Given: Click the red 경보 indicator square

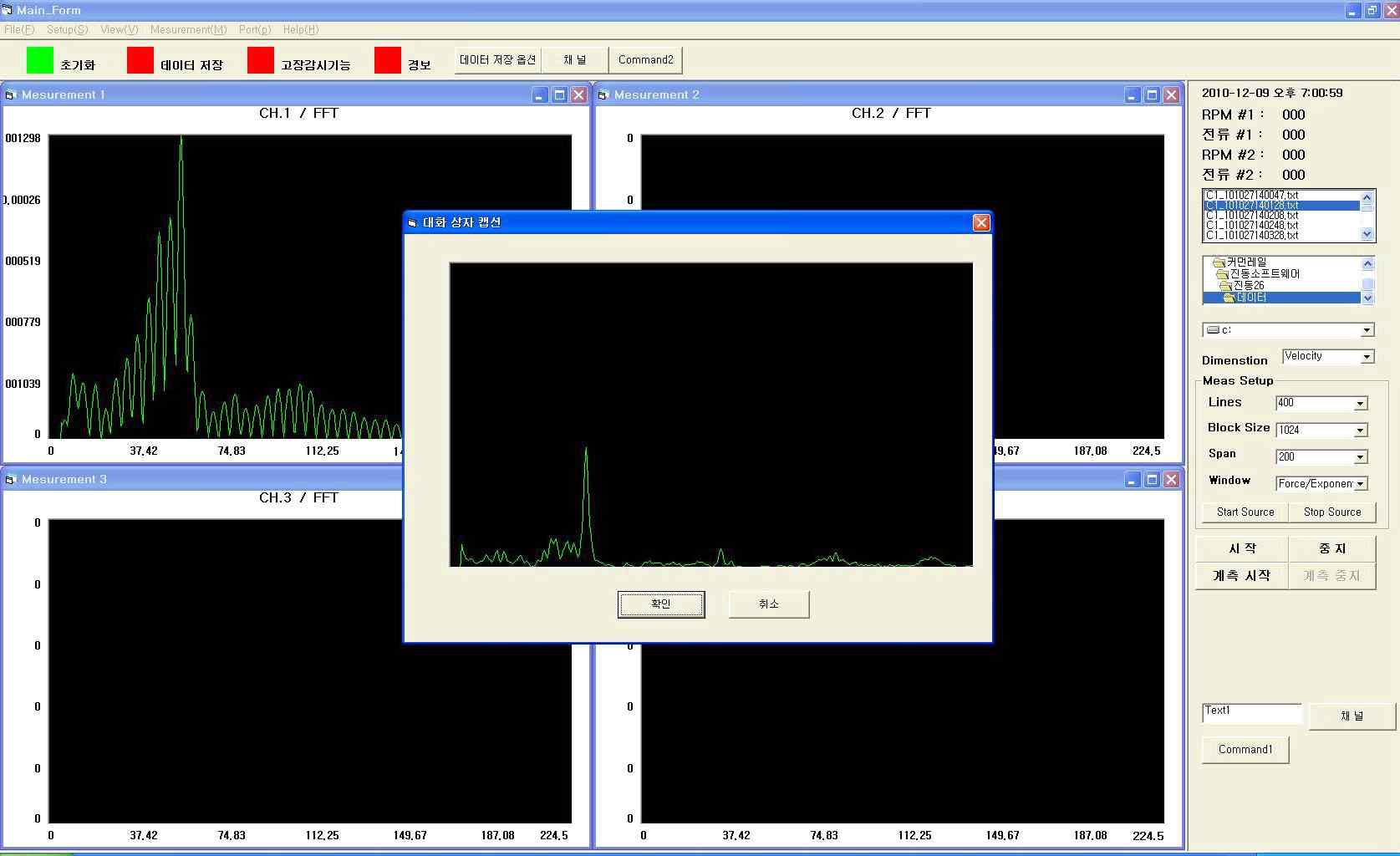Looking at the screenshot, I should coord(388,60).
